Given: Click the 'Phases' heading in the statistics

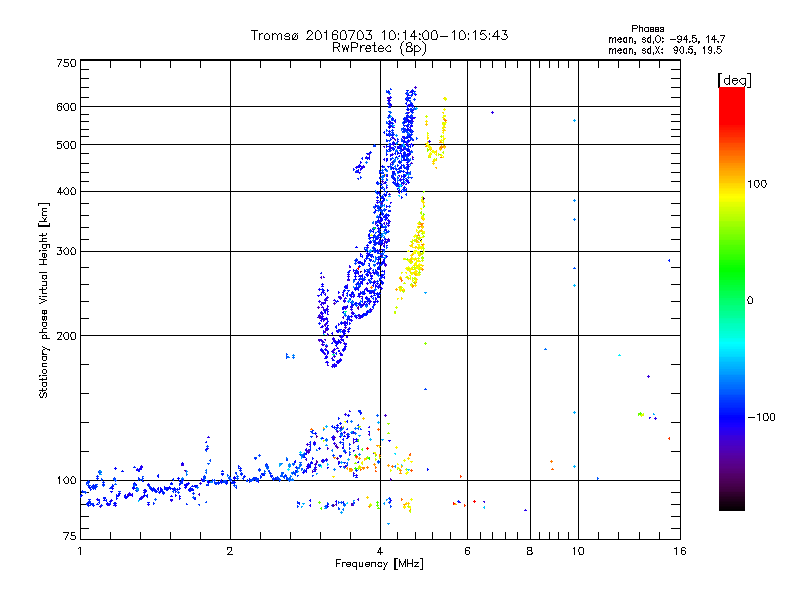Looking at the screenshot, I should coord(647,29).
